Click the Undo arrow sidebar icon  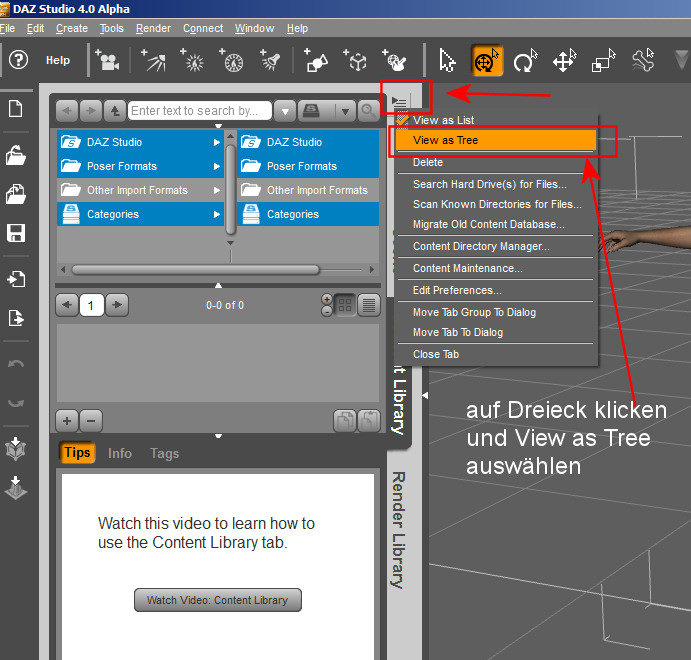coord(16,364)
